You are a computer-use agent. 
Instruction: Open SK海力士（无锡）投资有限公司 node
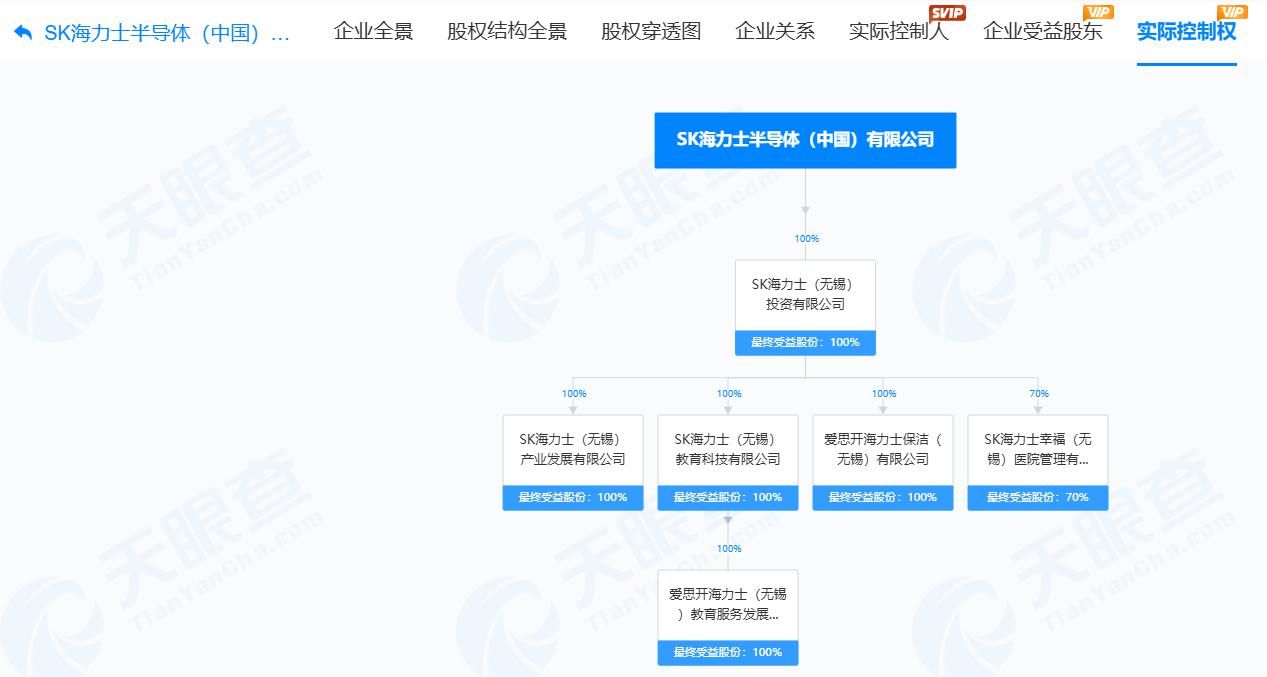pos(805,295)
